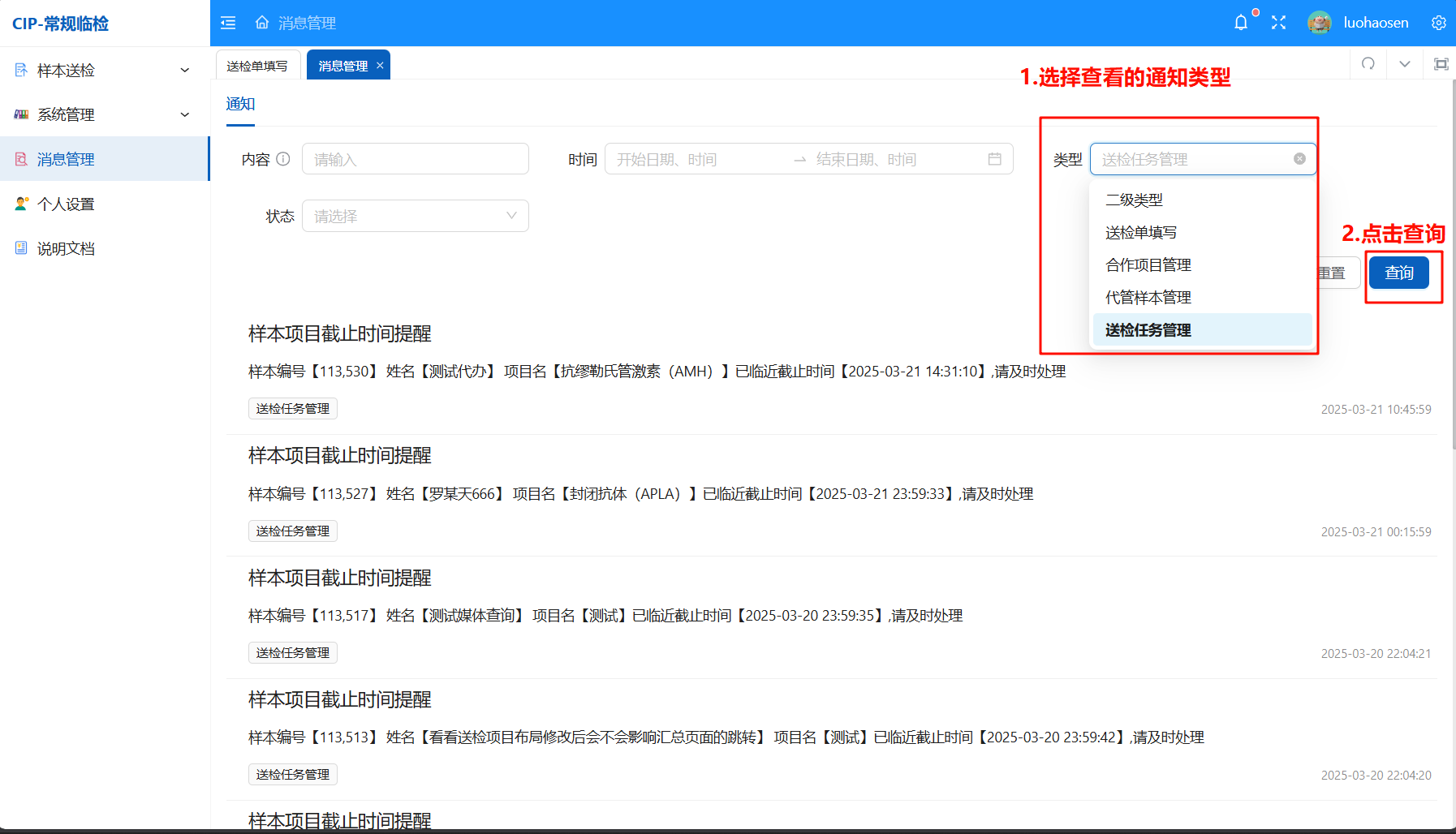Toggle fullscreen mode icon in header
The width and height of the screenshot is (1456, 834).
click(1278, 23)
